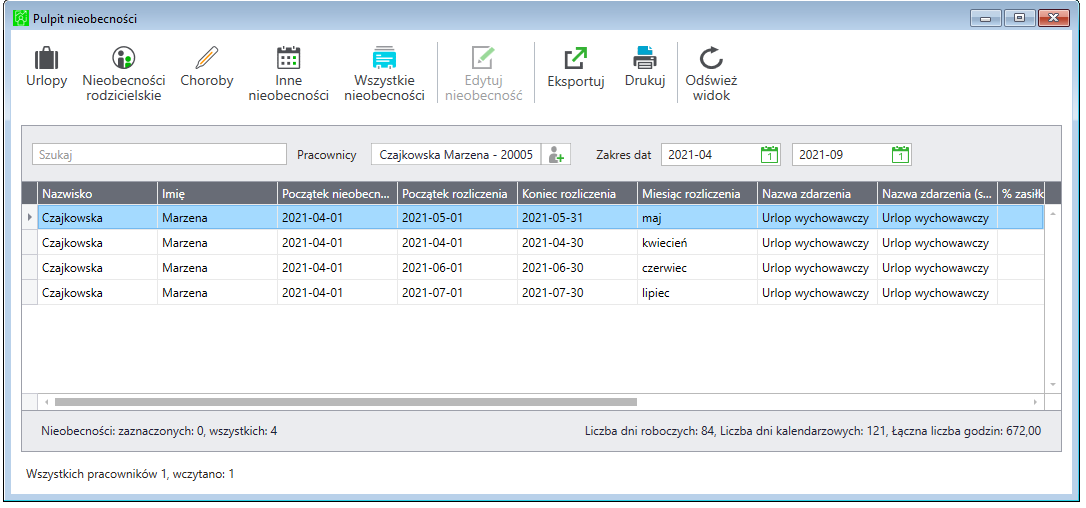Image resolution: width=1086 pixels, height=508 pixels.
Task: Close the Pulpit nieobecności window
Action: (x=1053, y=19)
